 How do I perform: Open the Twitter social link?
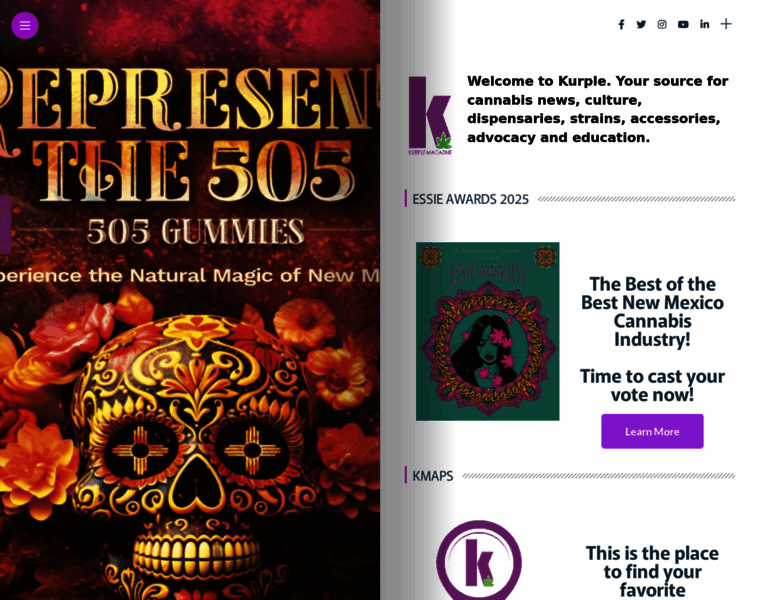tap(641, 24)
